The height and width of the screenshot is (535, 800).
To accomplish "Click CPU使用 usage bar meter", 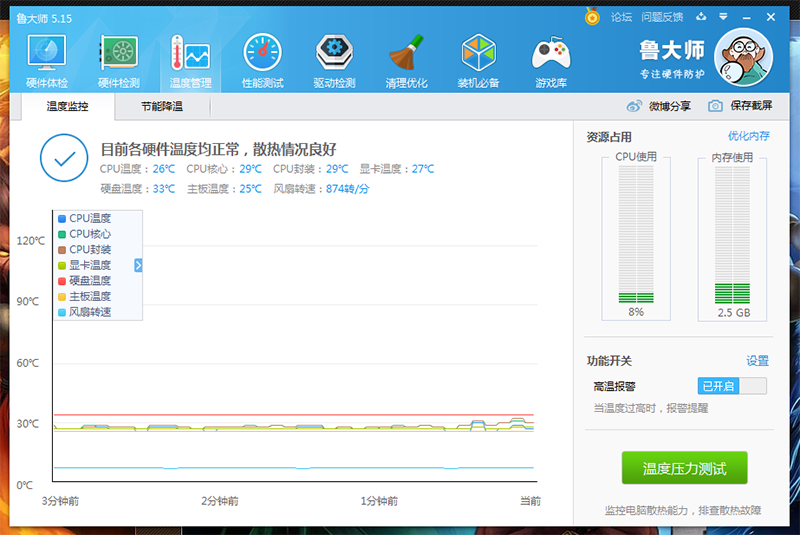I will coord(636,234).
